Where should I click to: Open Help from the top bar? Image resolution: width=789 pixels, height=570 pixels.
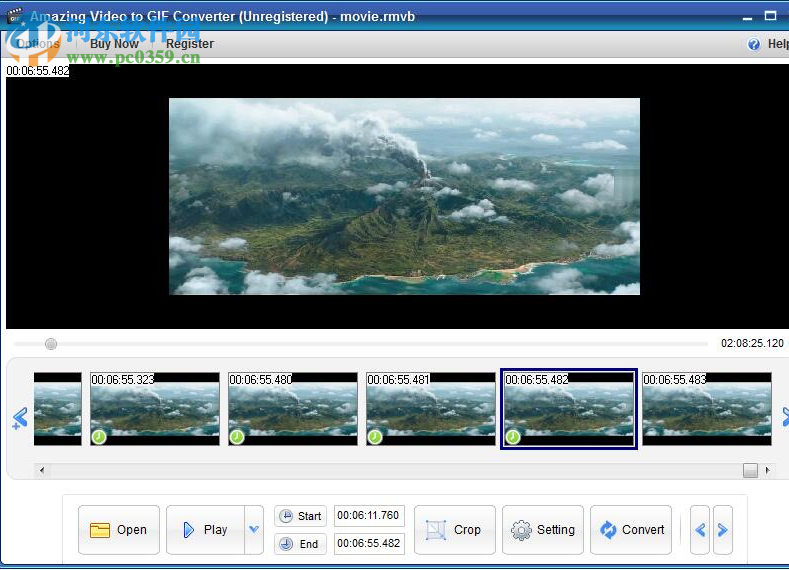coord(768,44)
